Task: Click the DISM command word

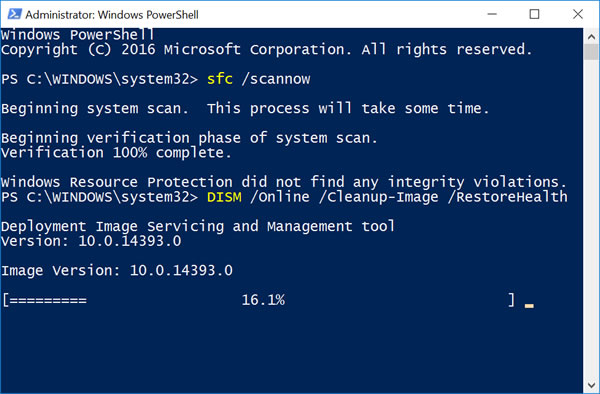Action: 224,197
